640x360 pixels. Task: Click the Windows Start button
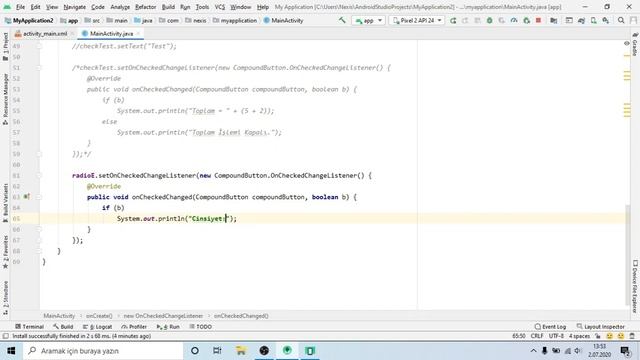pos(11,351)
